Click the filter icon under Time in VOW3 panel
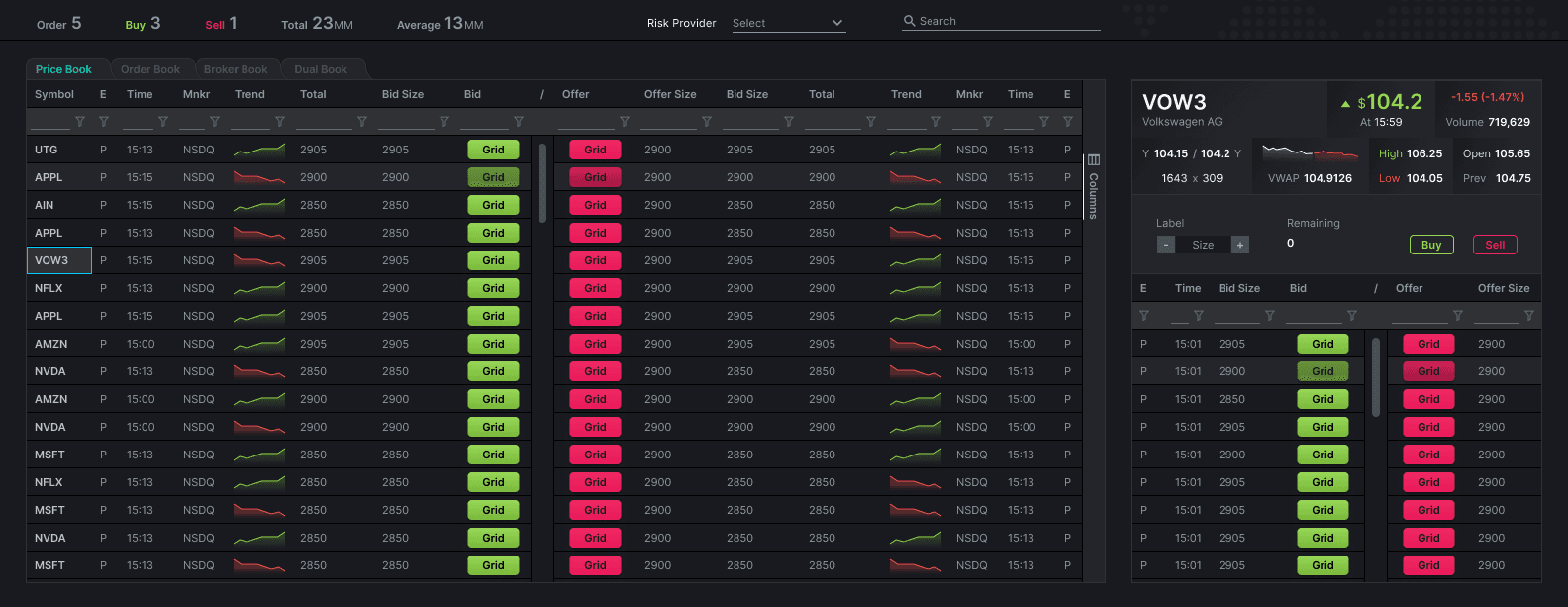This screenshot has height=607, width=1568. click(1199, 316)
